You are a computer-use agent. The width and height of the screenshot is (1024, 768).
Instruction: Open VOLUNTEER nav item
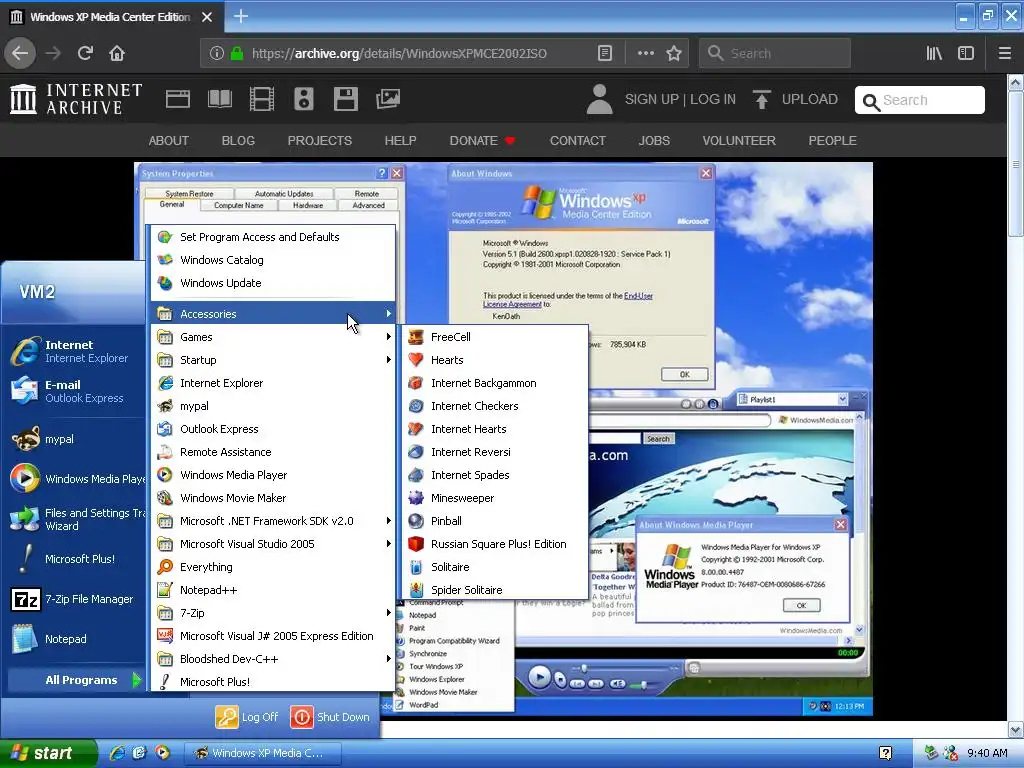(739, 140)
